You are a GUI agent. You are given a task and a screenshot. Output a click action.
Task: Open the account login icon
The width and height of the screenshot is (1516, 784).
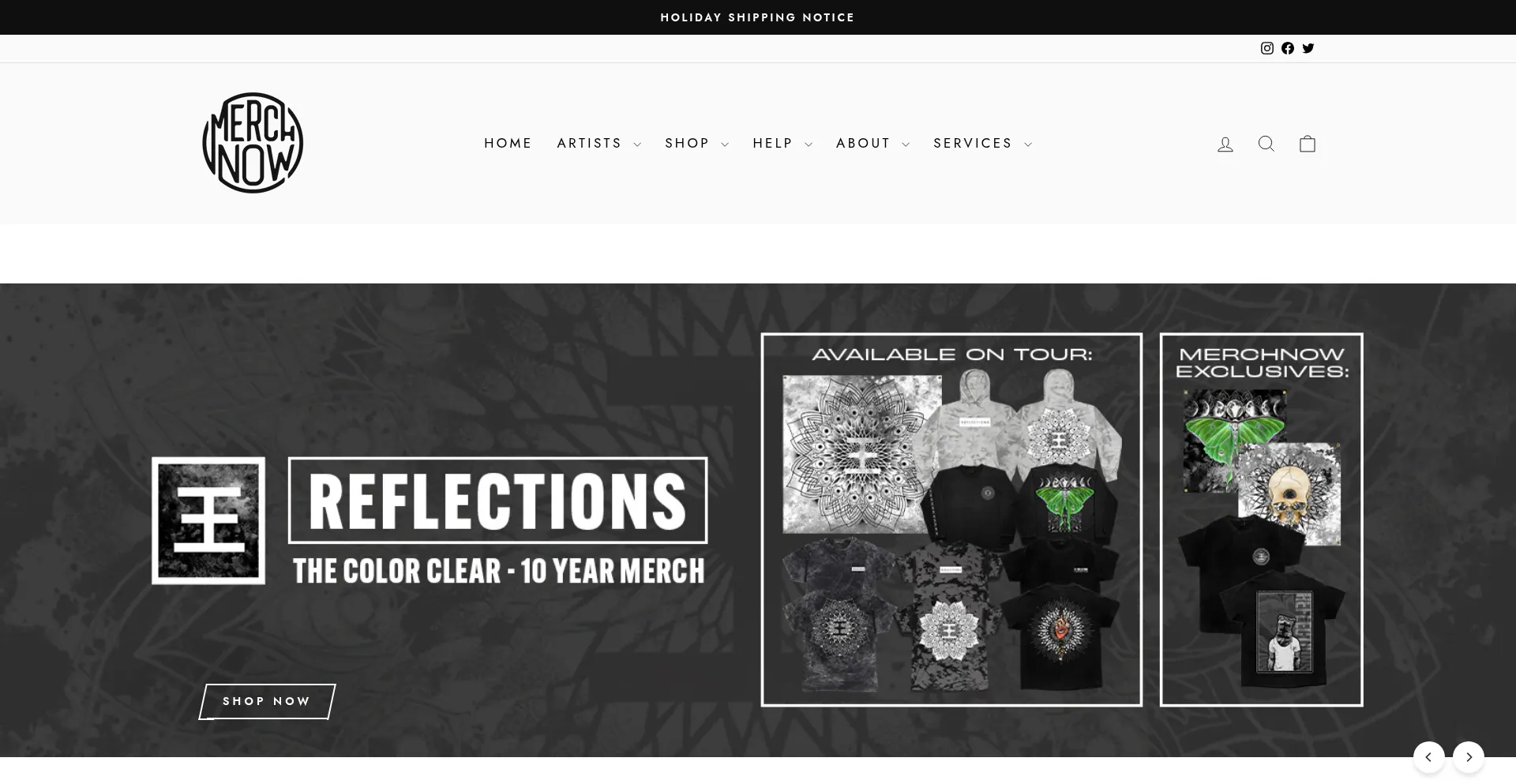1225,144
